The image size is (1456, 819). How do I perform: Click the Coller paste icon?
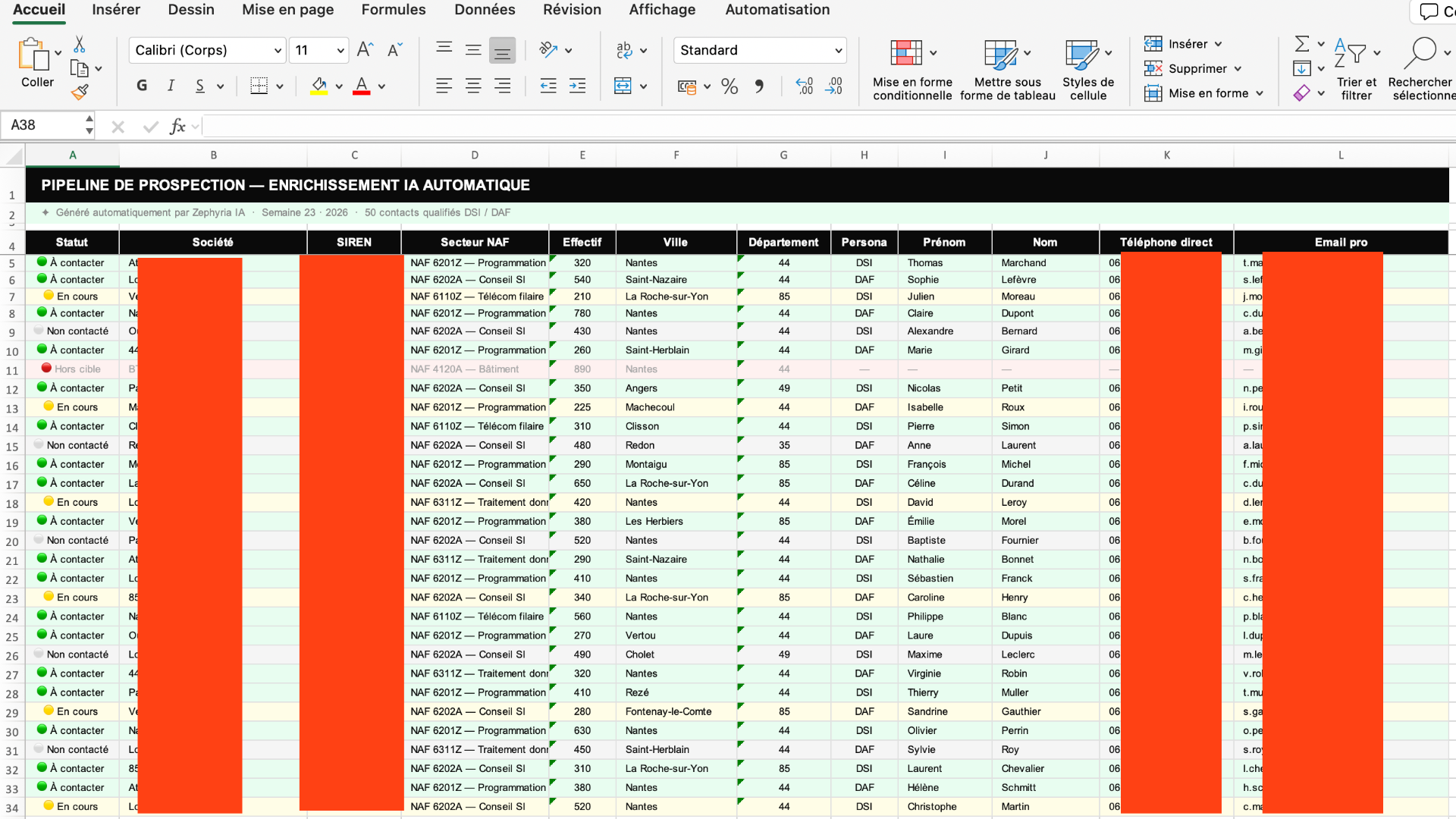pos(33,55)
